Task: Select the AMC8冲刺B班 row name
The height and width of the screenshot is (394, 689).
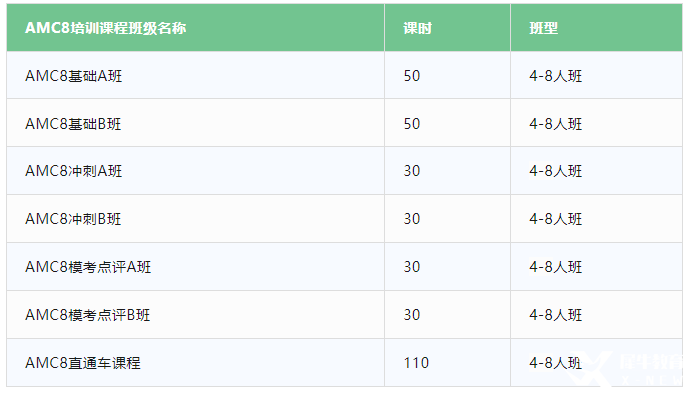Action: tap(73, 219)
